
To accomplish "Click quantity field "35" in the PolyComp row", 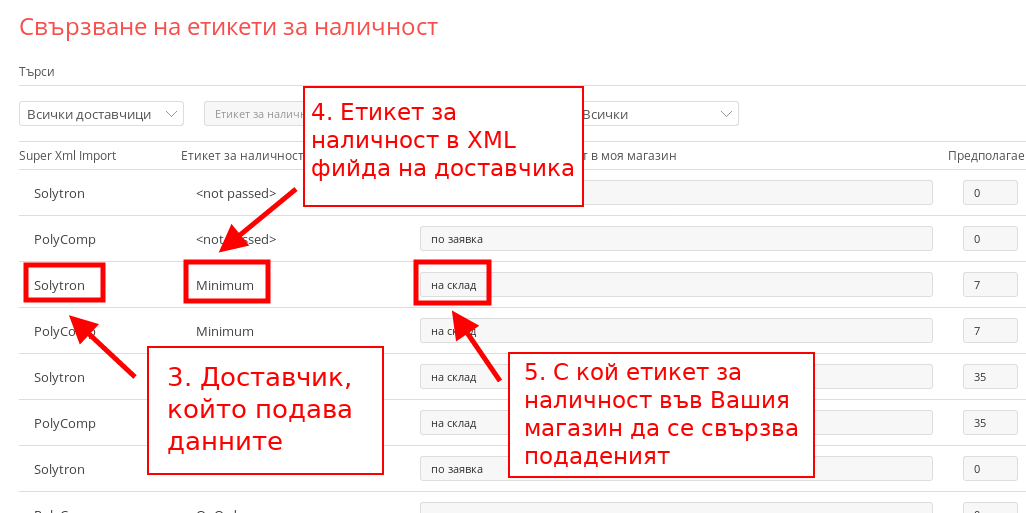I will (x=989, y=423).
